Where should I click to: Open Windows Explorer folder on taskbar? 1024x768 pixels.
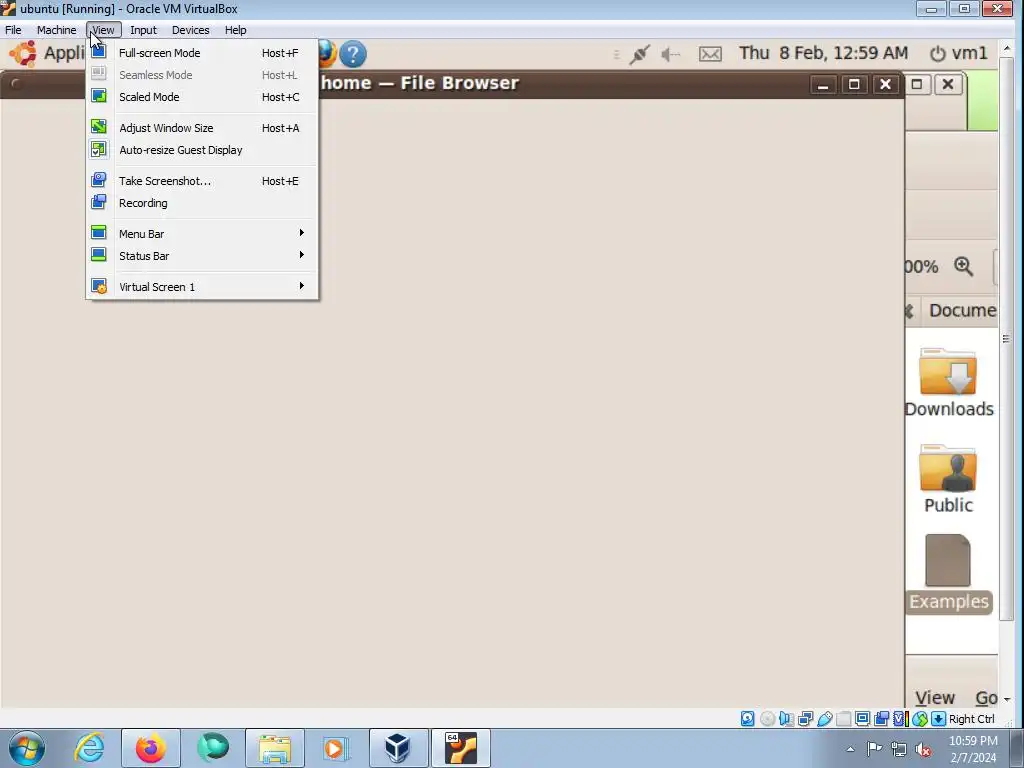click(x=275, y=748)
